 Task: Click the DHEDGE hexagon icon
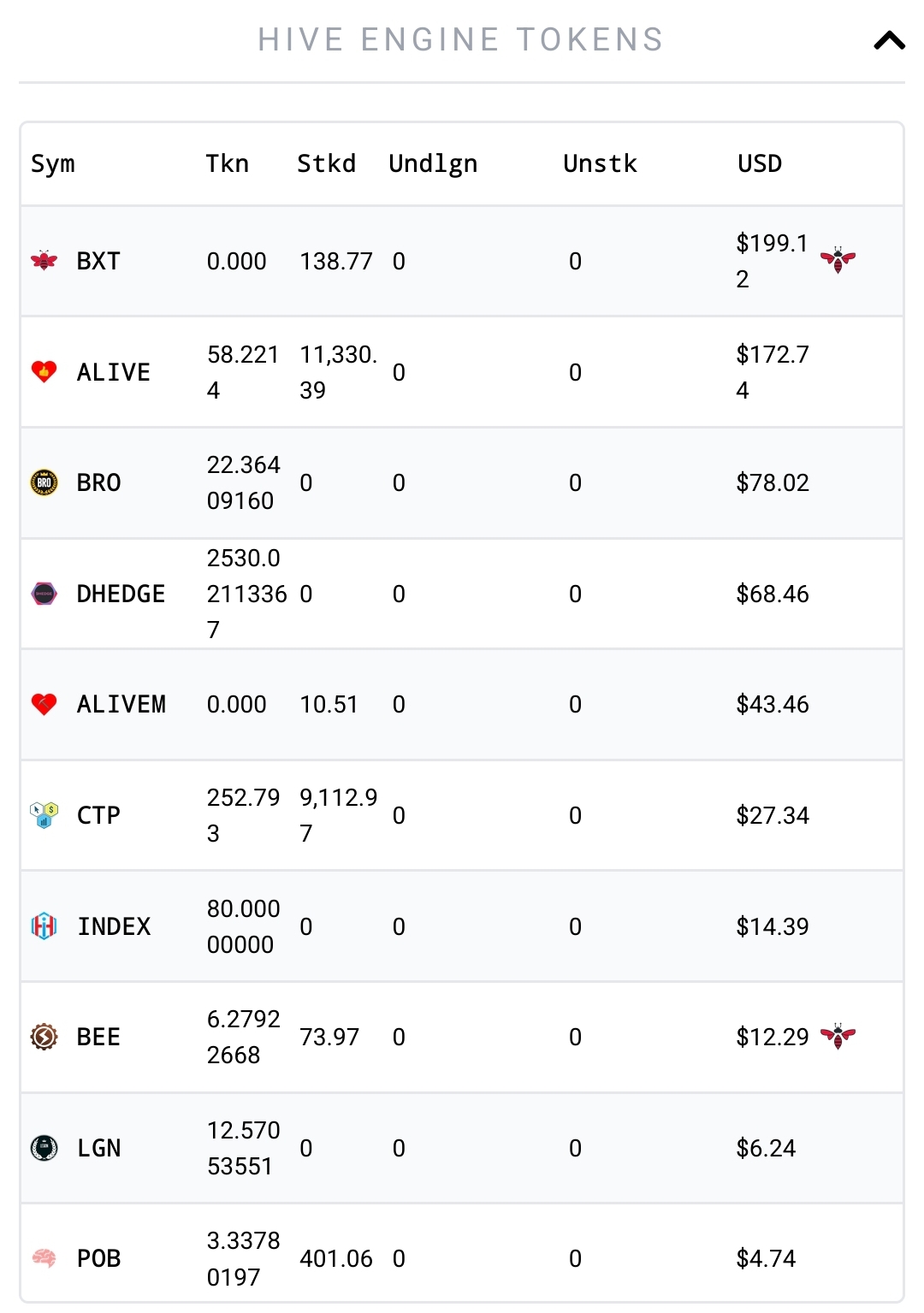44,593
